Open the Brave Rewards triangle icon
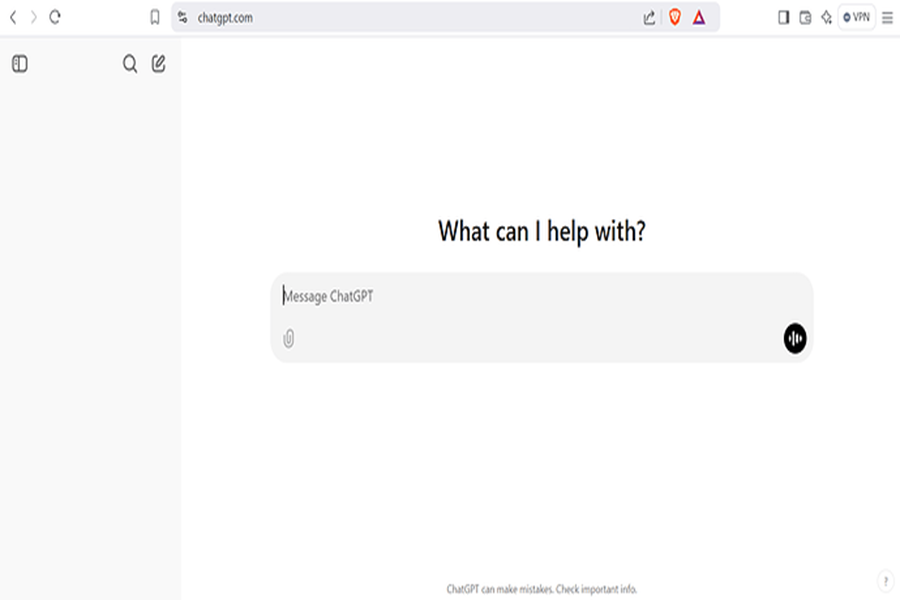 click(699, 17)
